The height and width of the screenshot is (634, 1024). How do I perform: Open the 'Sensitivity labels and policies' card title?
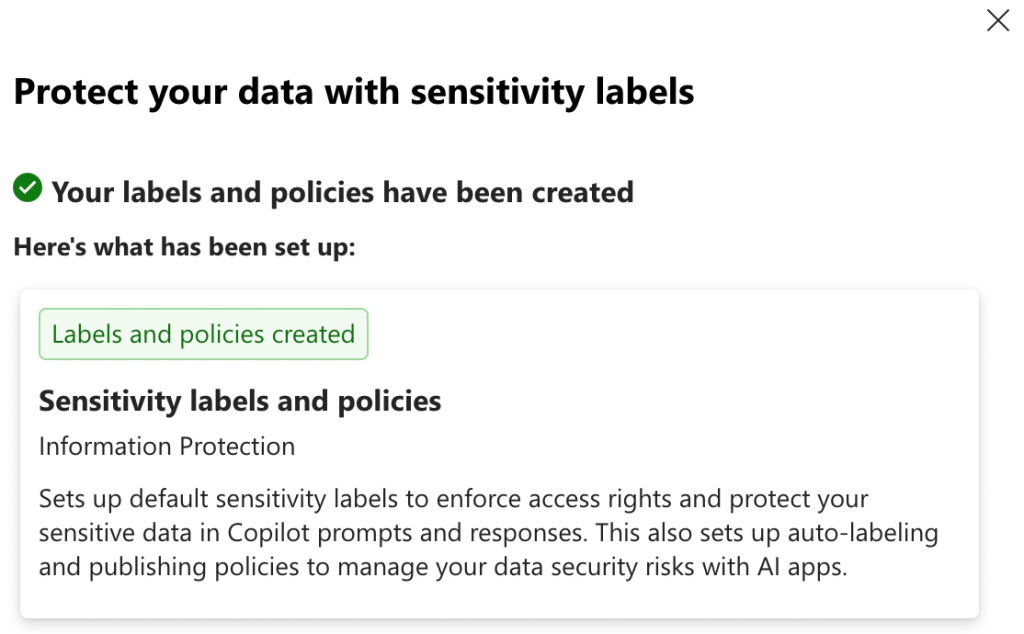coord(240,402)
